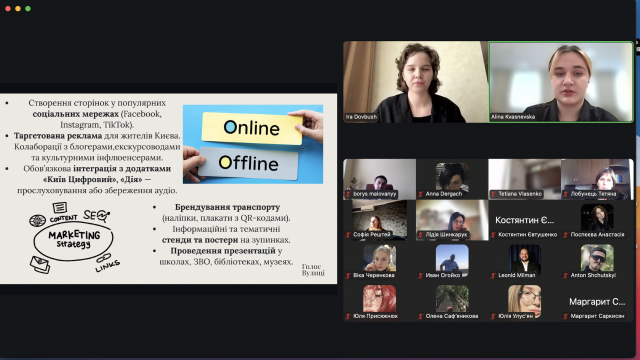
Task: Click Олена Саф'янникова's bridge profile picture
Action: (452, 298)
